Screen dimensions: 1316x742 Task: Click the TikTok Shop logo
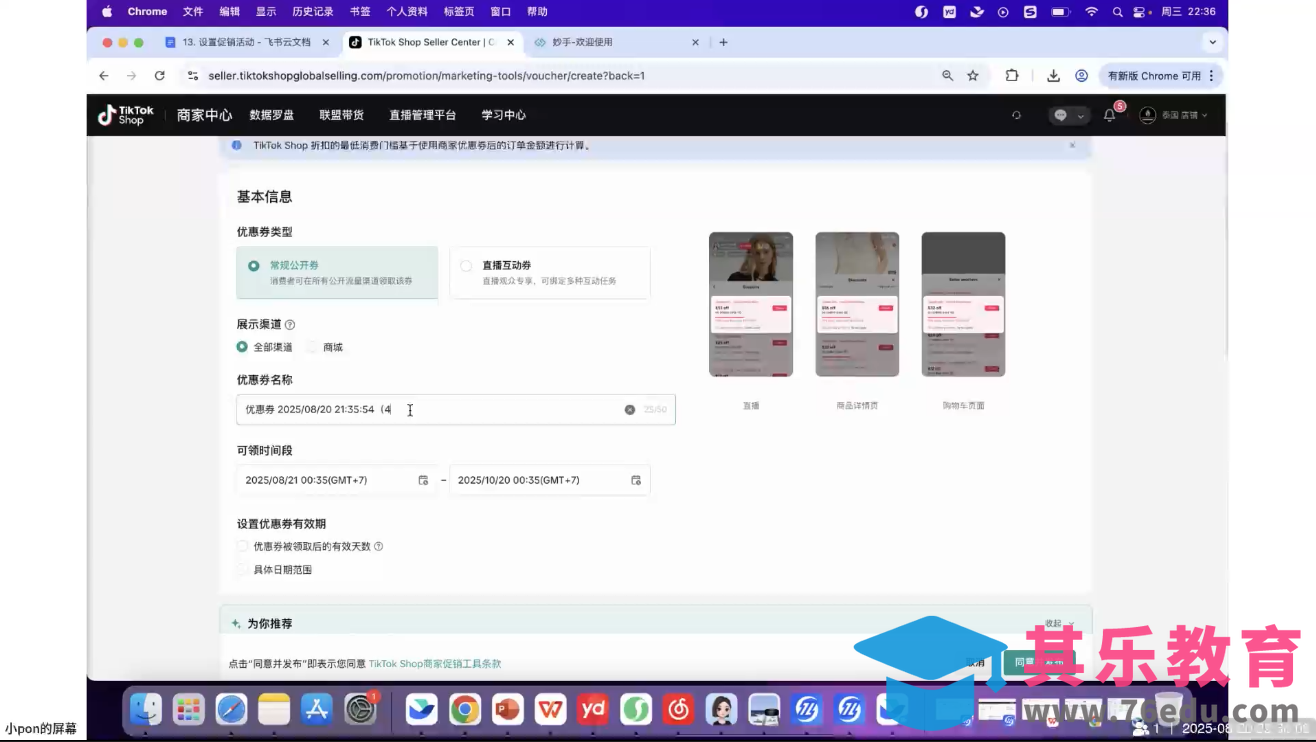click(123, 114)
